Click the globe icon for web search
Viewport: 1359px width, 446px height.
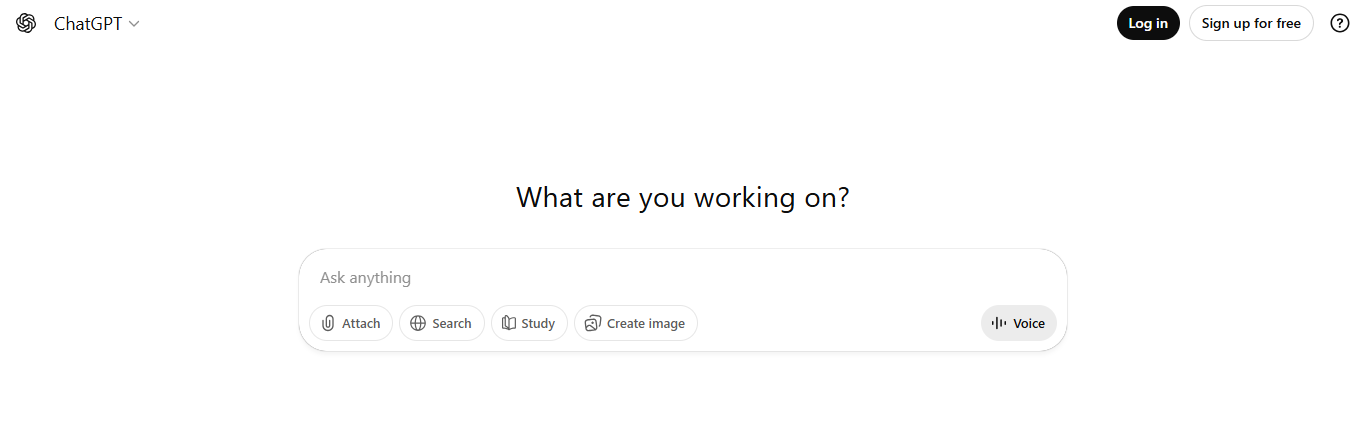point(418,323)
